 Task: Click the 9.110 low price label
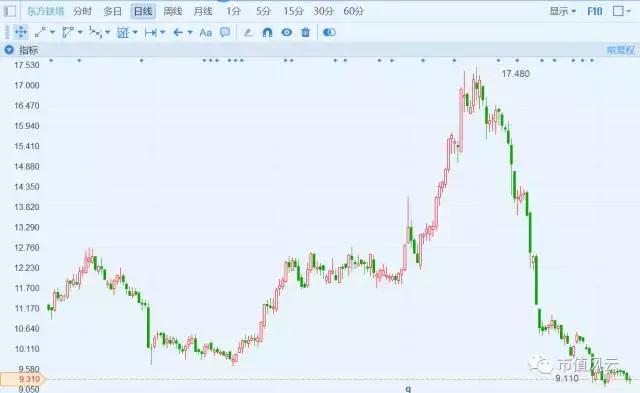567,378
